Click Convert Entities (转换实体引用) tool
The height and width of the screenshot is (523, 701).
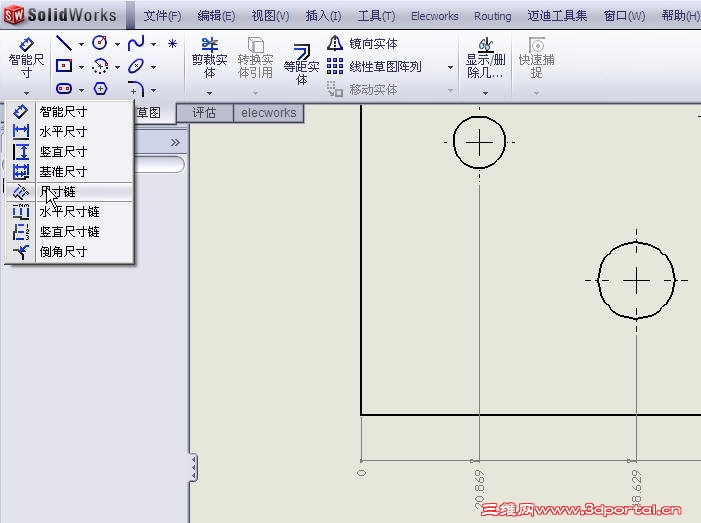[x=255, y=58]
